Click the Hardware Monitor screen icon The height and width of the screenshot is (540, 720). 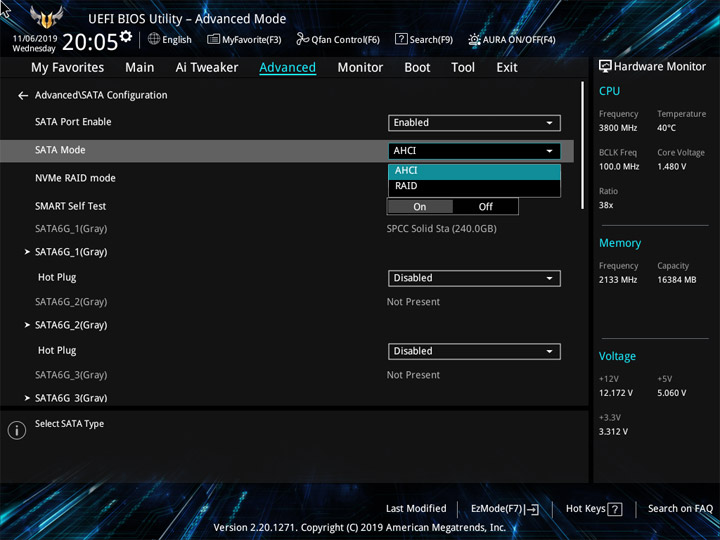605,67
